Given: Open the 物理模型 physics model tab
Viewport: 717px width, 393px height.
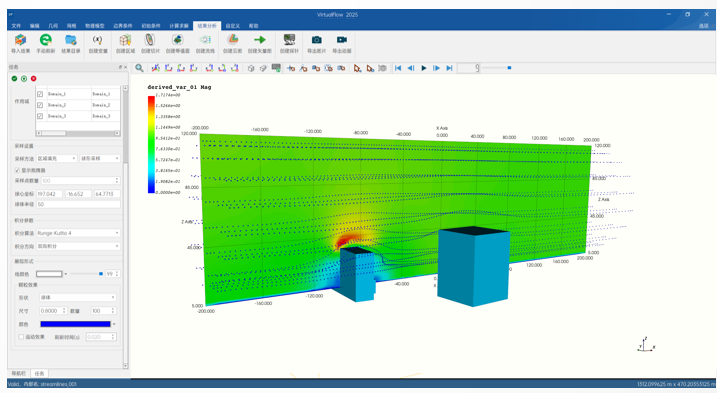Looking at the screenshot, I should [95, 26].
